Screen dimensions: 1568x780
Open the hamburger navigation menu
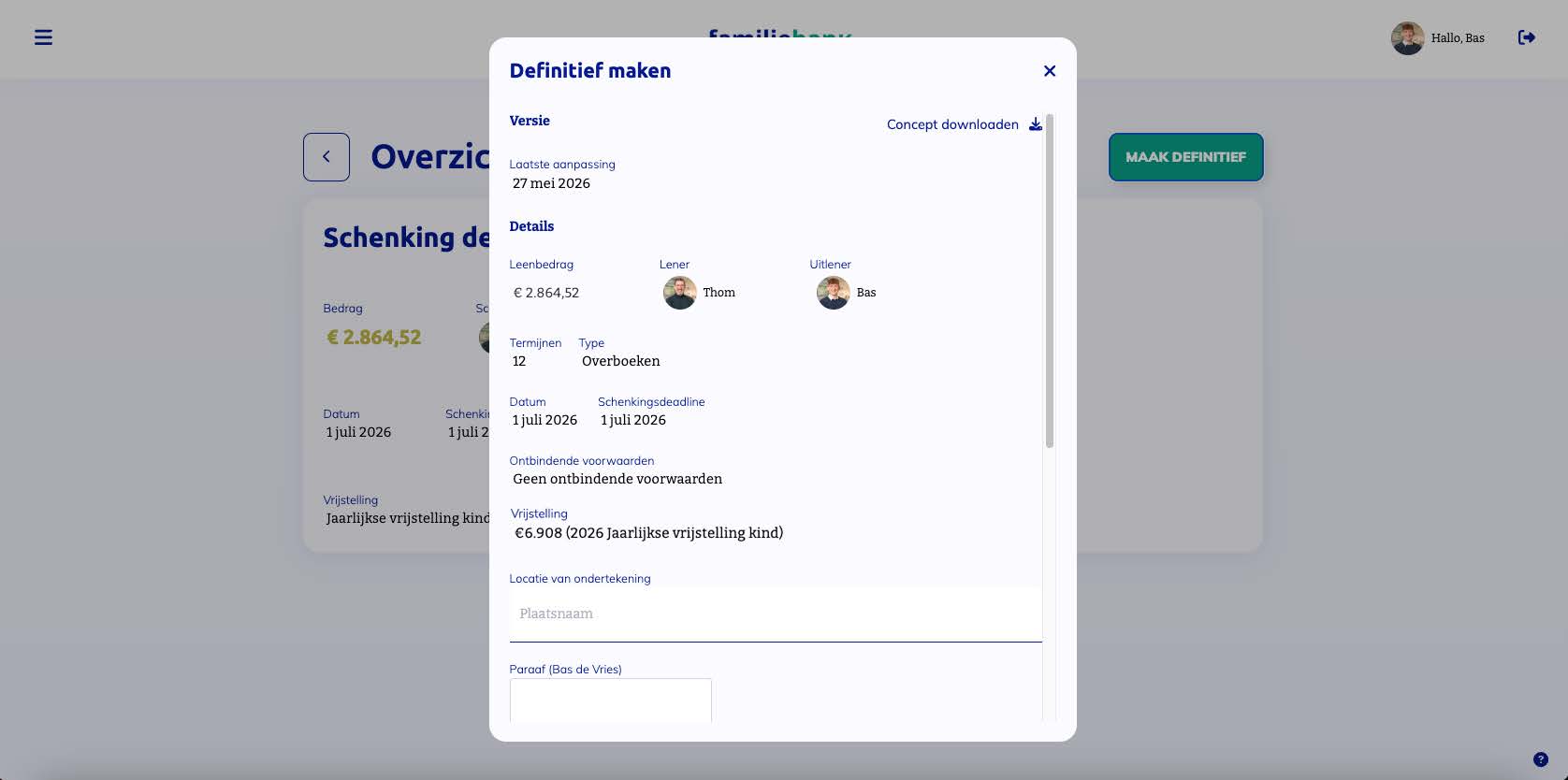(x=43, y=37)
